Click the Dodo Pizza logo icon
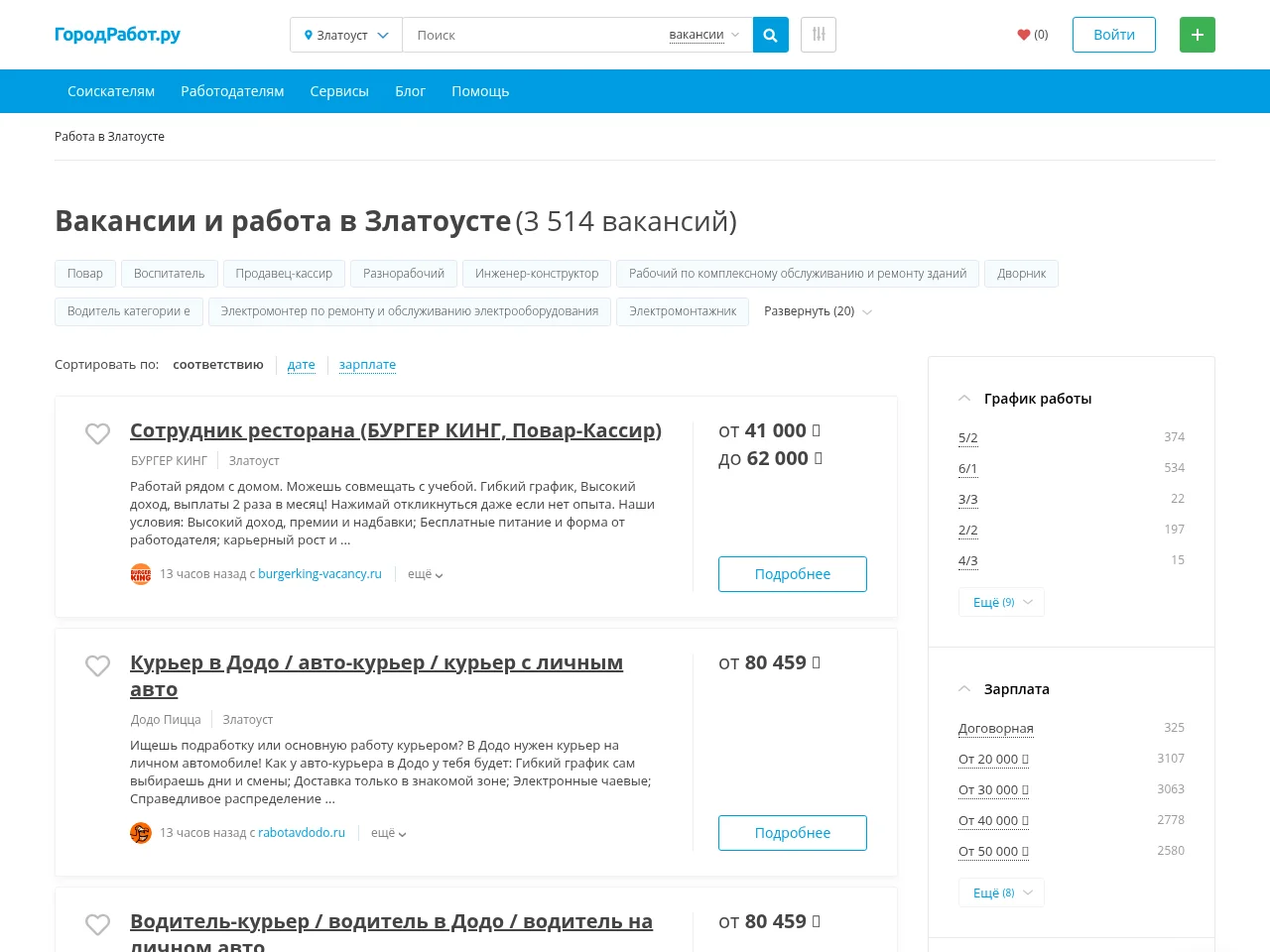 click(x=141, y=833)
